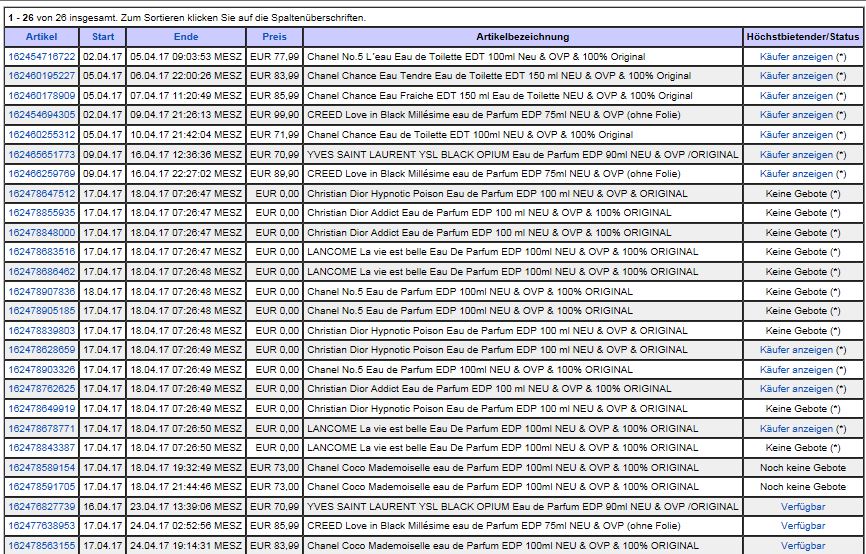The width and height of the screenshot is (866, 554).
Task: Click Käufer anzeigen for item 162478678771
Action: coord(796,429)
